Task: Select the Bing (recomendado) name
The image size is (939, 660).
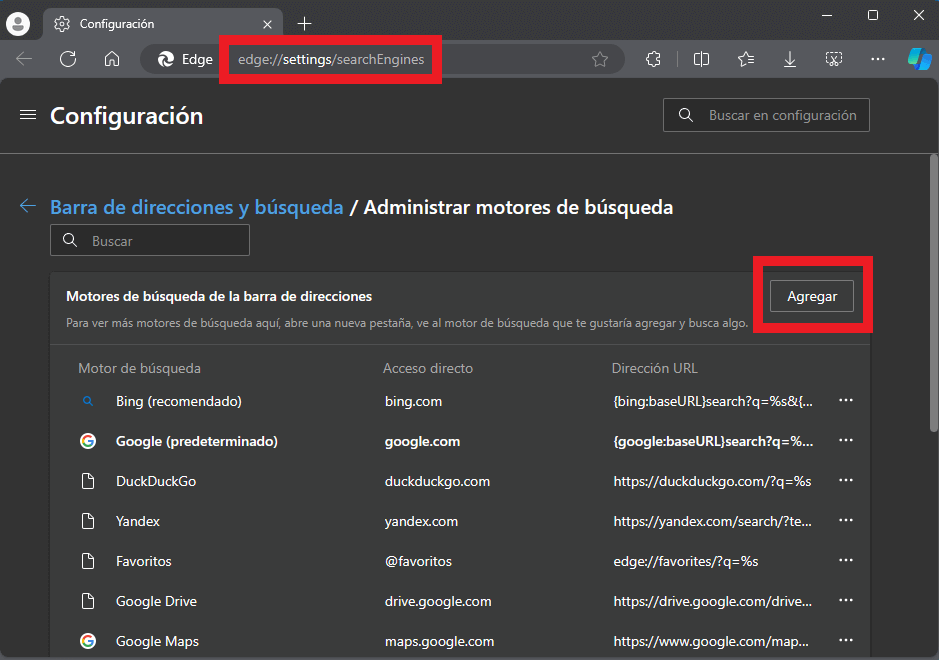Action: click(178, 401)
